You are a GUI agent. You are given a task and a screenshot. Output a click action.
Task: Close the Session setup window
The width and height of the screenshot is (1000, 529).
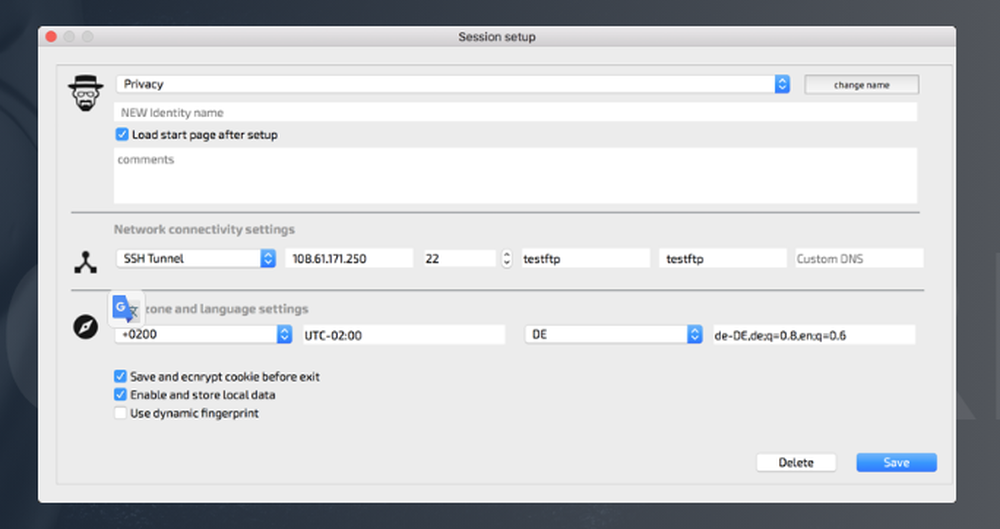tap(51, 37)
